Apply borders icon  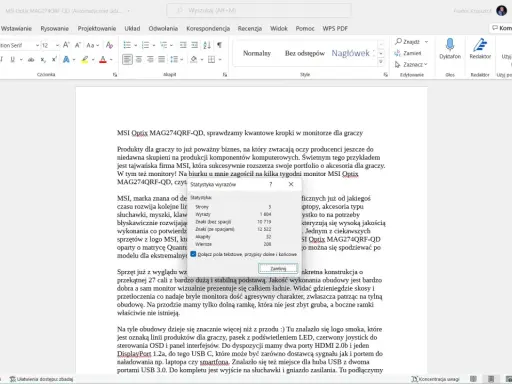coord(211,60)
